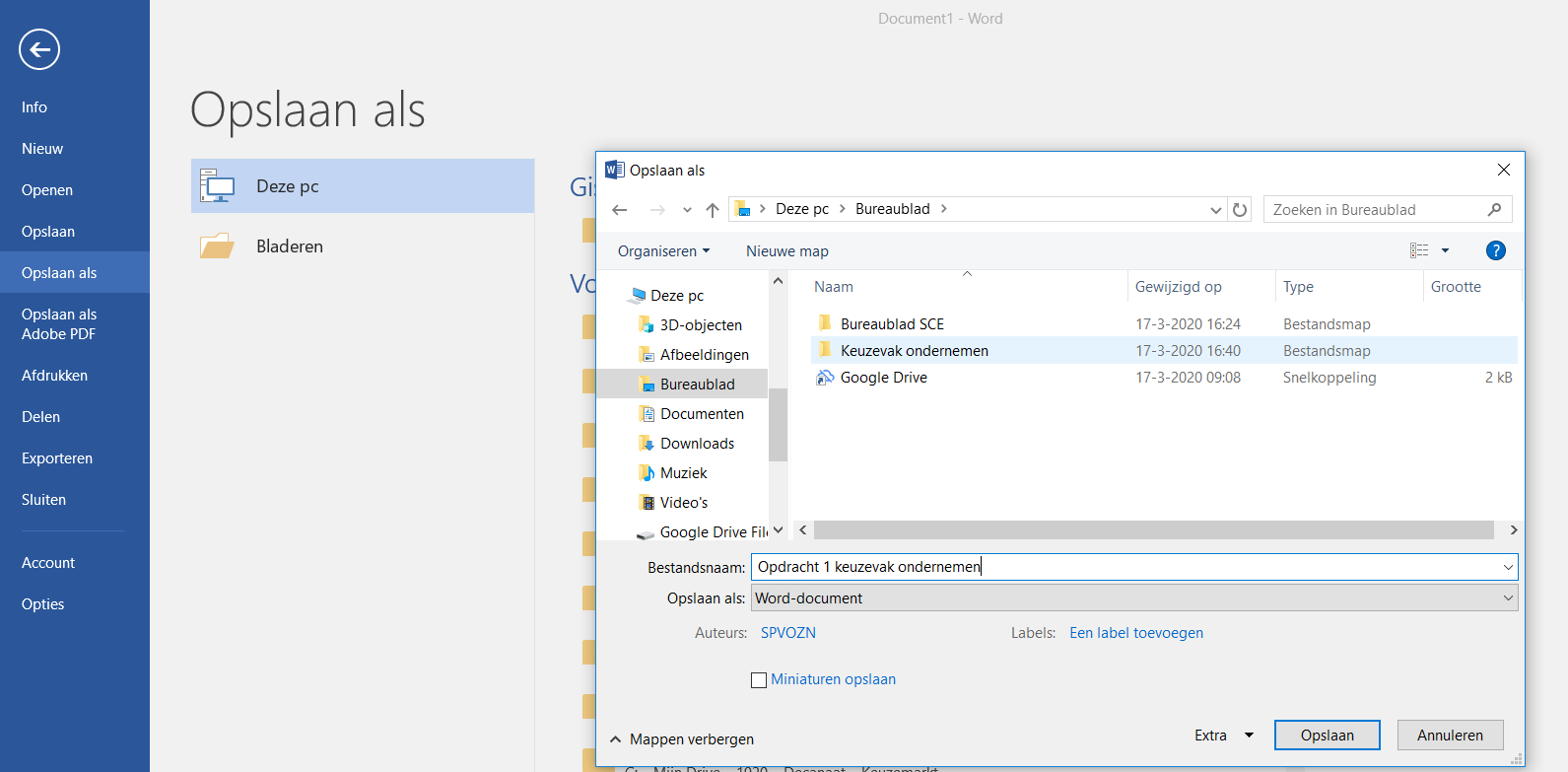This screenshot has width=1568, height=772.
Task: Click the Opslaan button
Action: (x=1327, y=735)
